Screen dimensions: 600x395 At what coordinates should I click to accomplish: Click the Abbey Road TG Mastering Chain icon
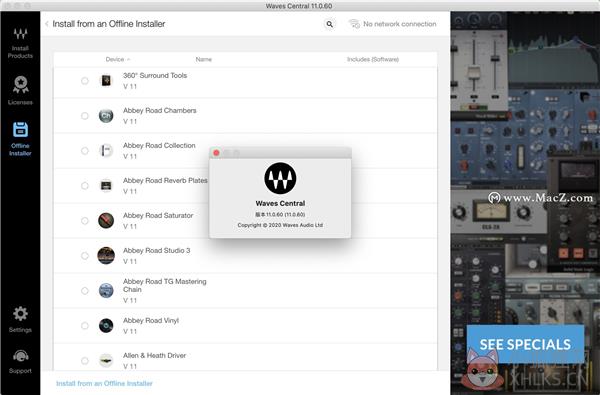106,291
